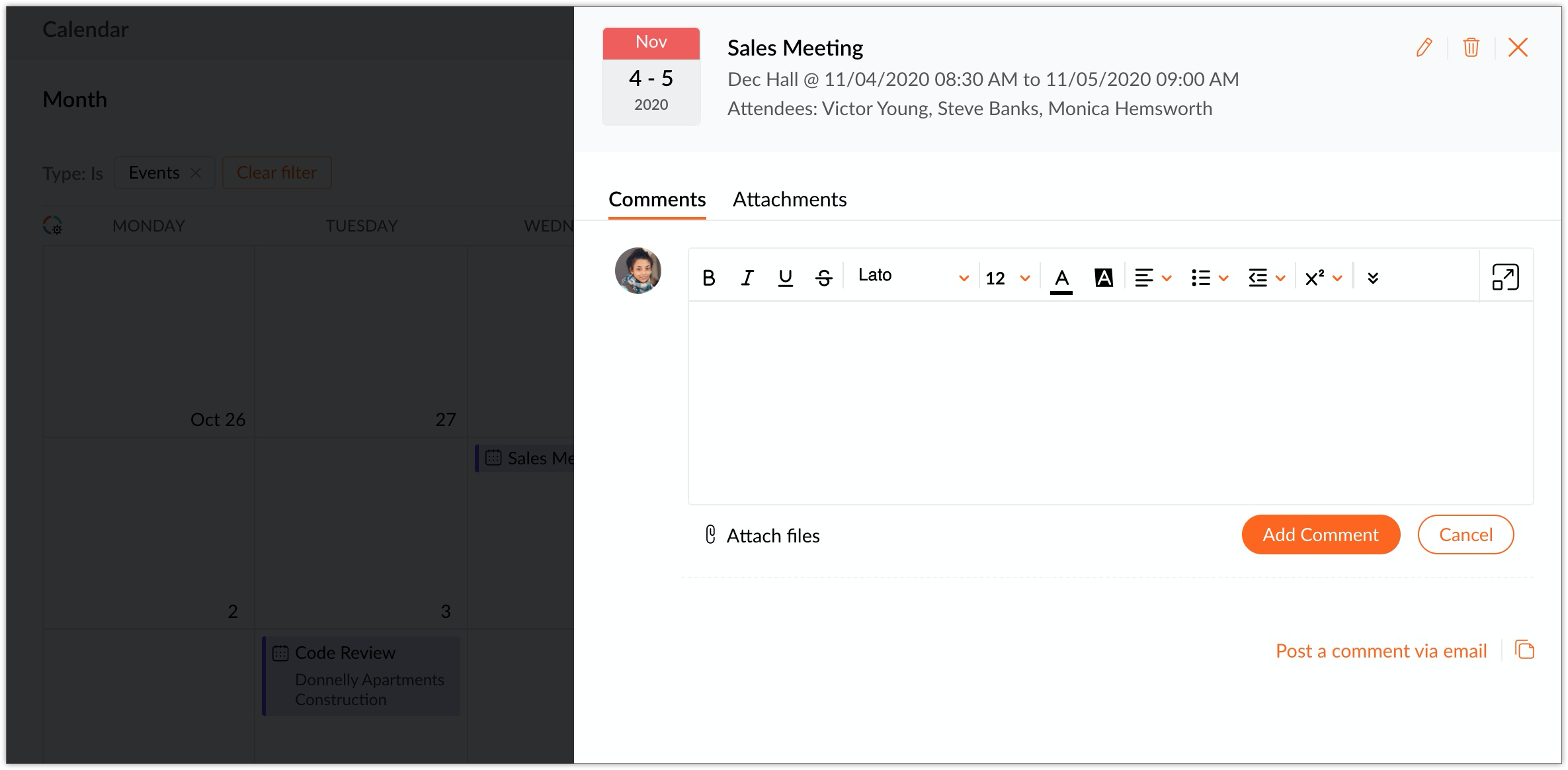Pick the font text color
Image resolution: width=1568 pixels, height=770 pixels.
[x=1061, y=278]
